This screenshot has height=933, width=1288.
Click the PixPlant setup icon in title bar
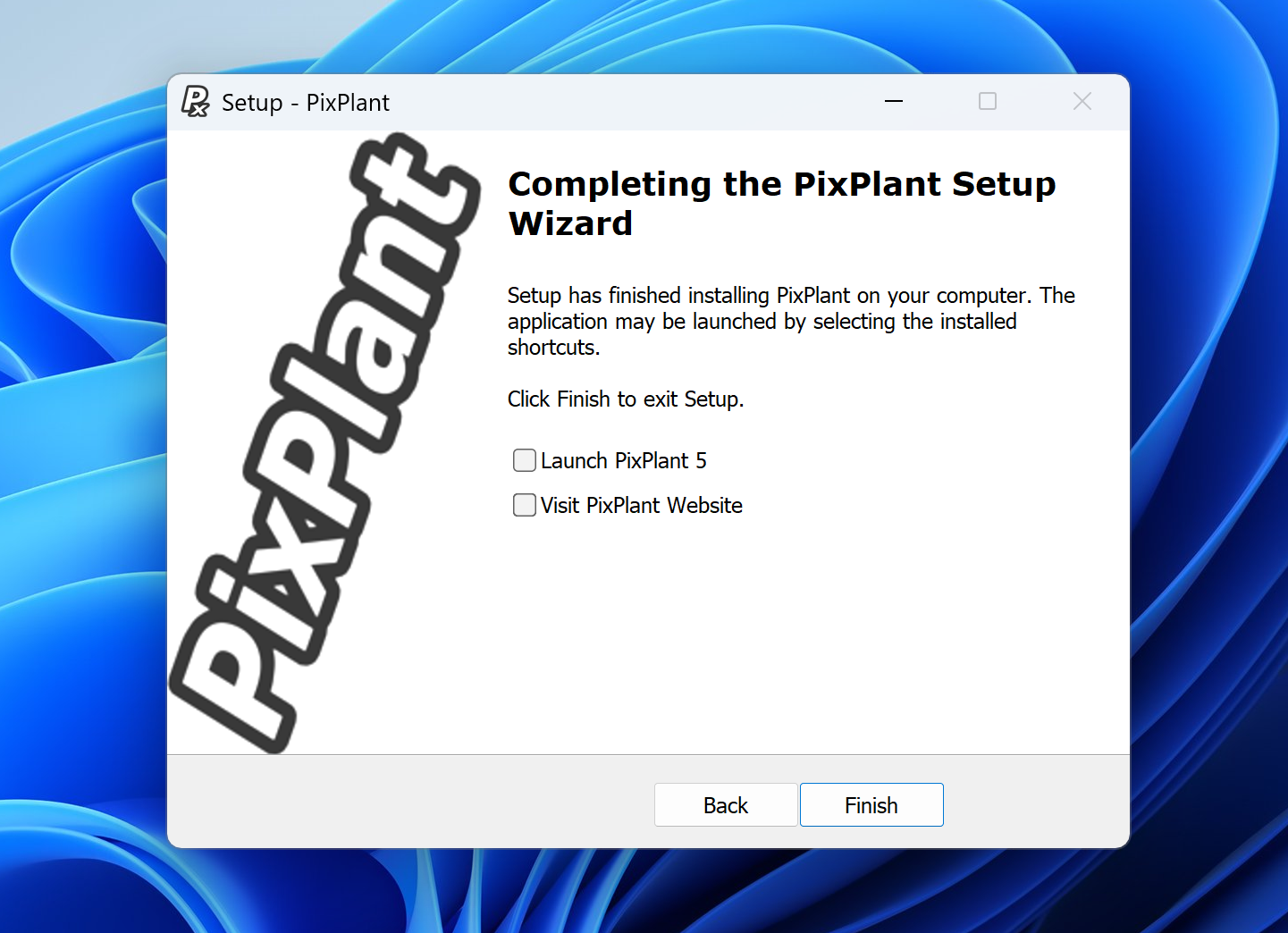[x=195, y=102]
